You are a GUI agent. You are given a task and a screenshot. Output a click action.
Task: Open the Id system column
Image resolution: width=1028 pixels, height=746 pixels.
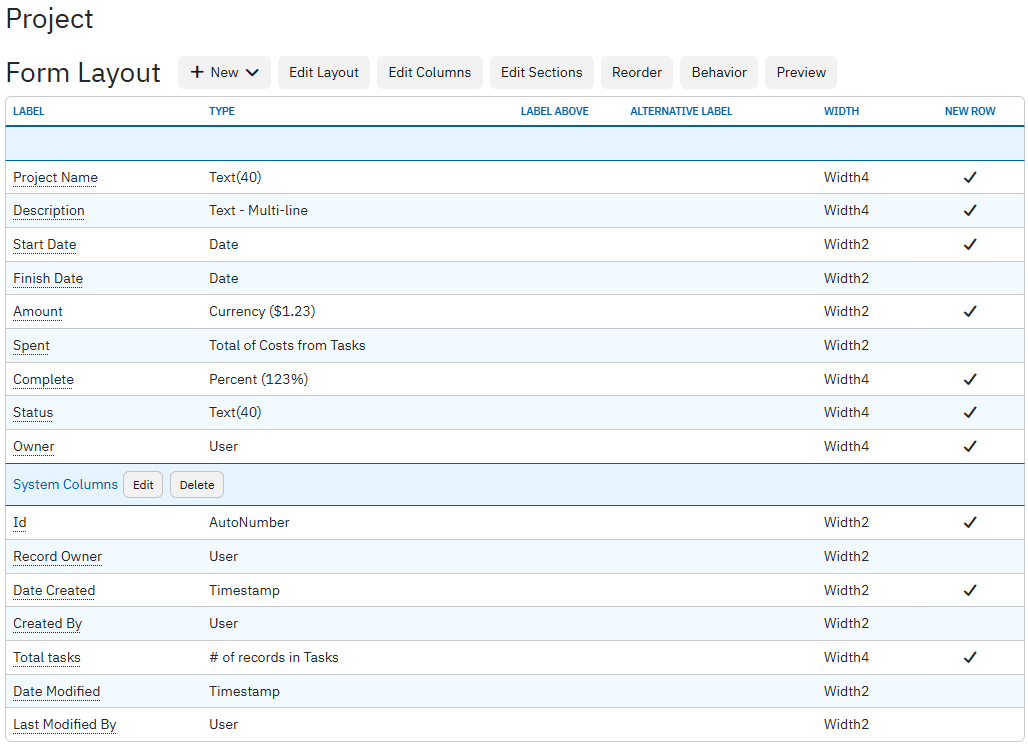[20, 522]
